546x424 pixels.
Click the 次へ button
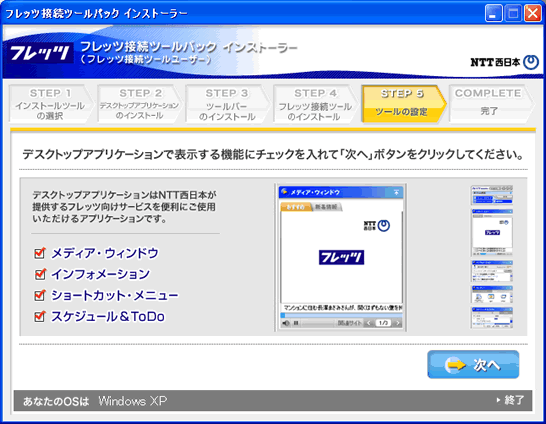[x=473, y=364]
